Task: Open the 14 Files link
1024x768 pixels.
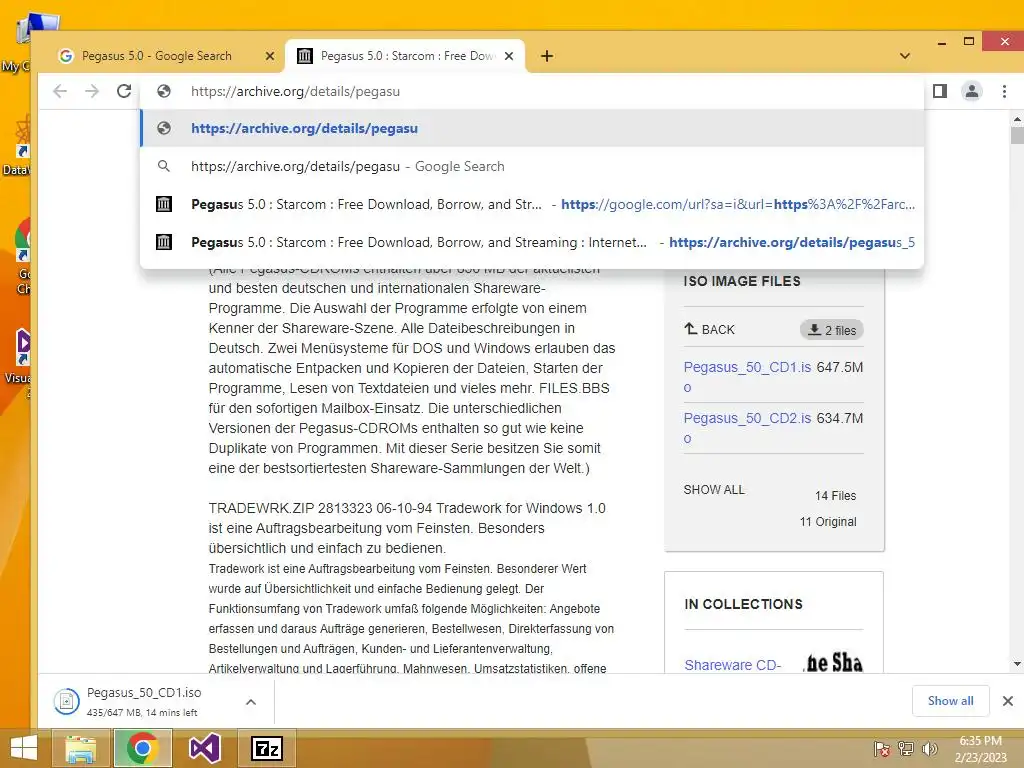Action: 835,496
